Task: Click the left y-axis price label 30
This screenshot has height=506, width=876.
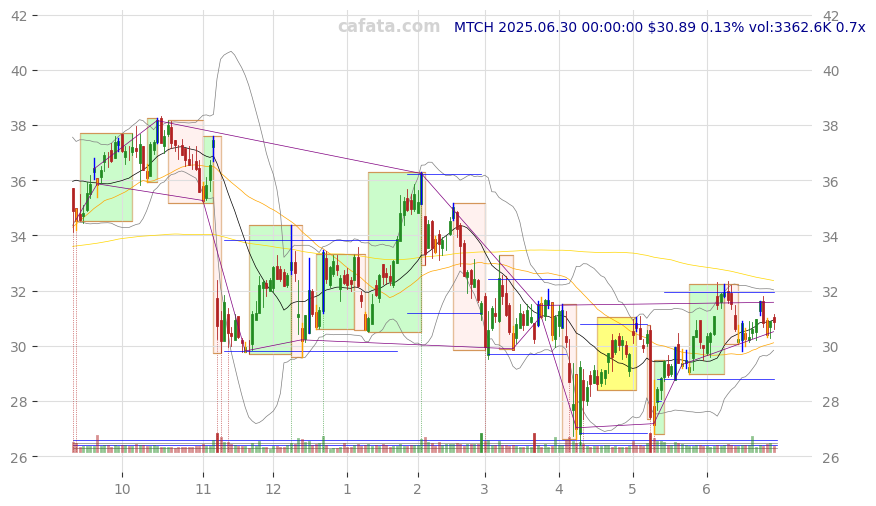Action: coord(19,347)
